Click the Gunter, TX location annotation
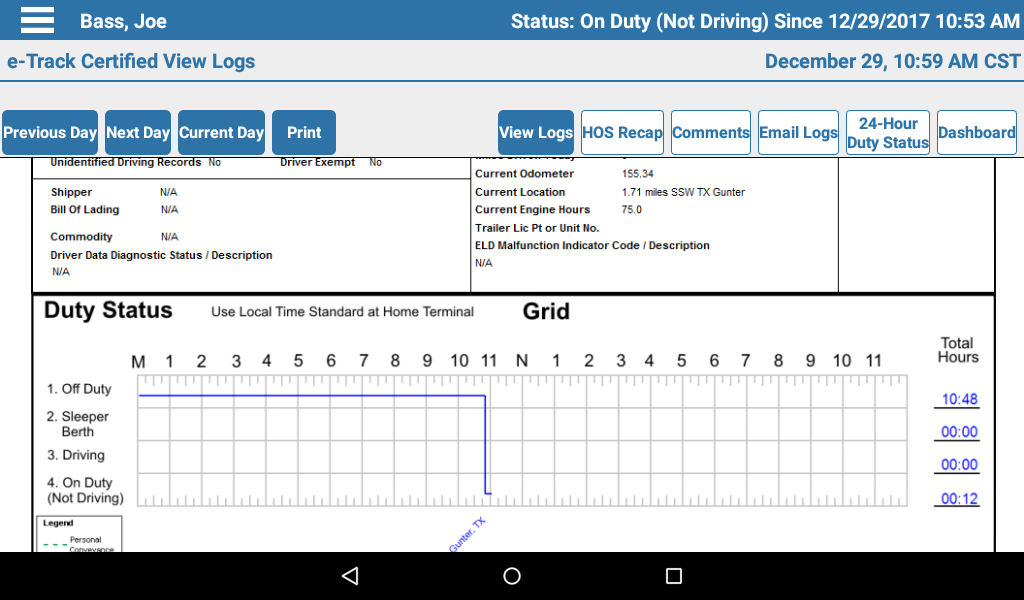This screenshot has height=600, width=1024. click(467, 535)
